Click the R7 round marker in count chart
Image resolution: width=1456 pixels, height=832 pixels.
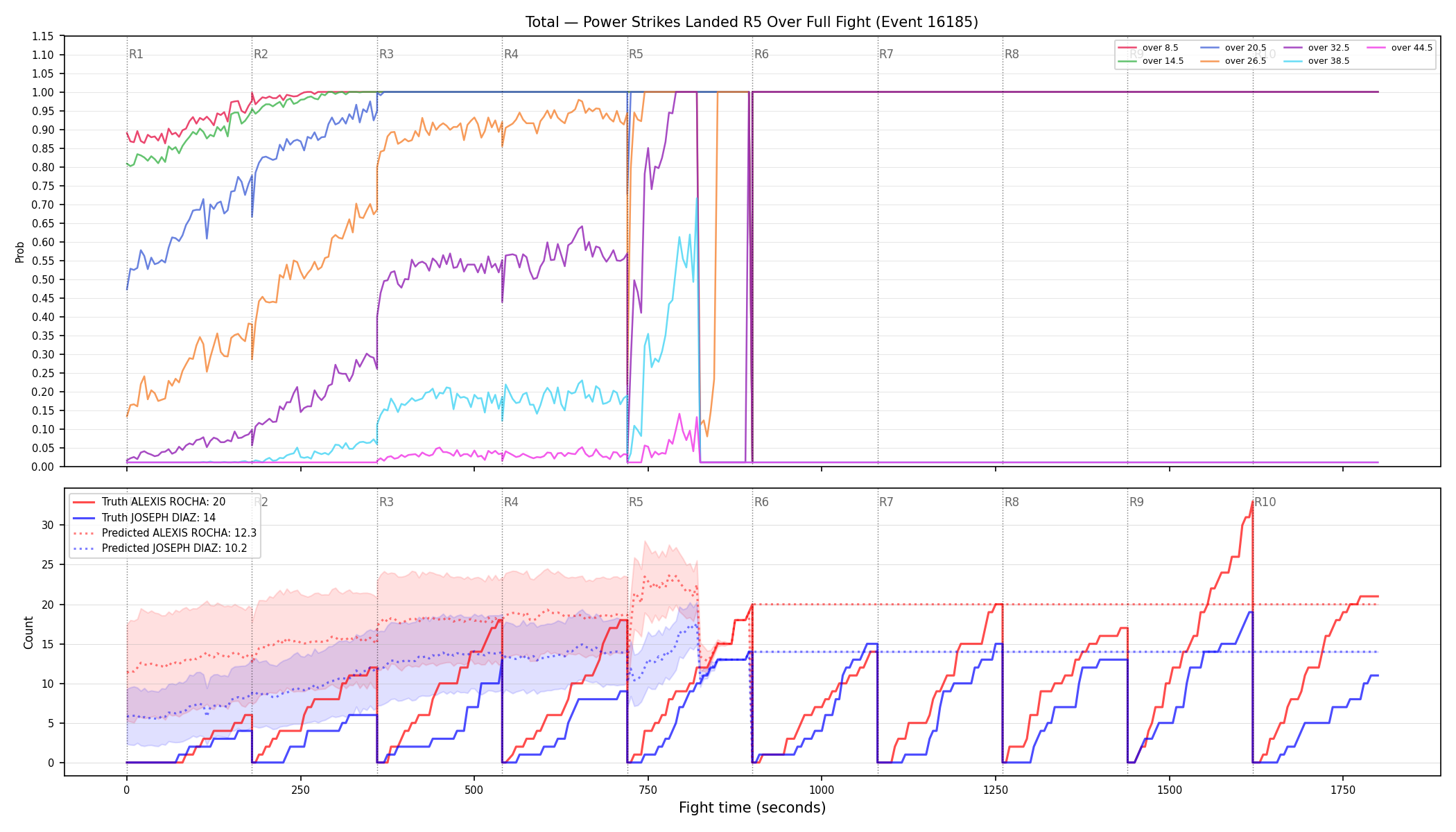[886, 502]
